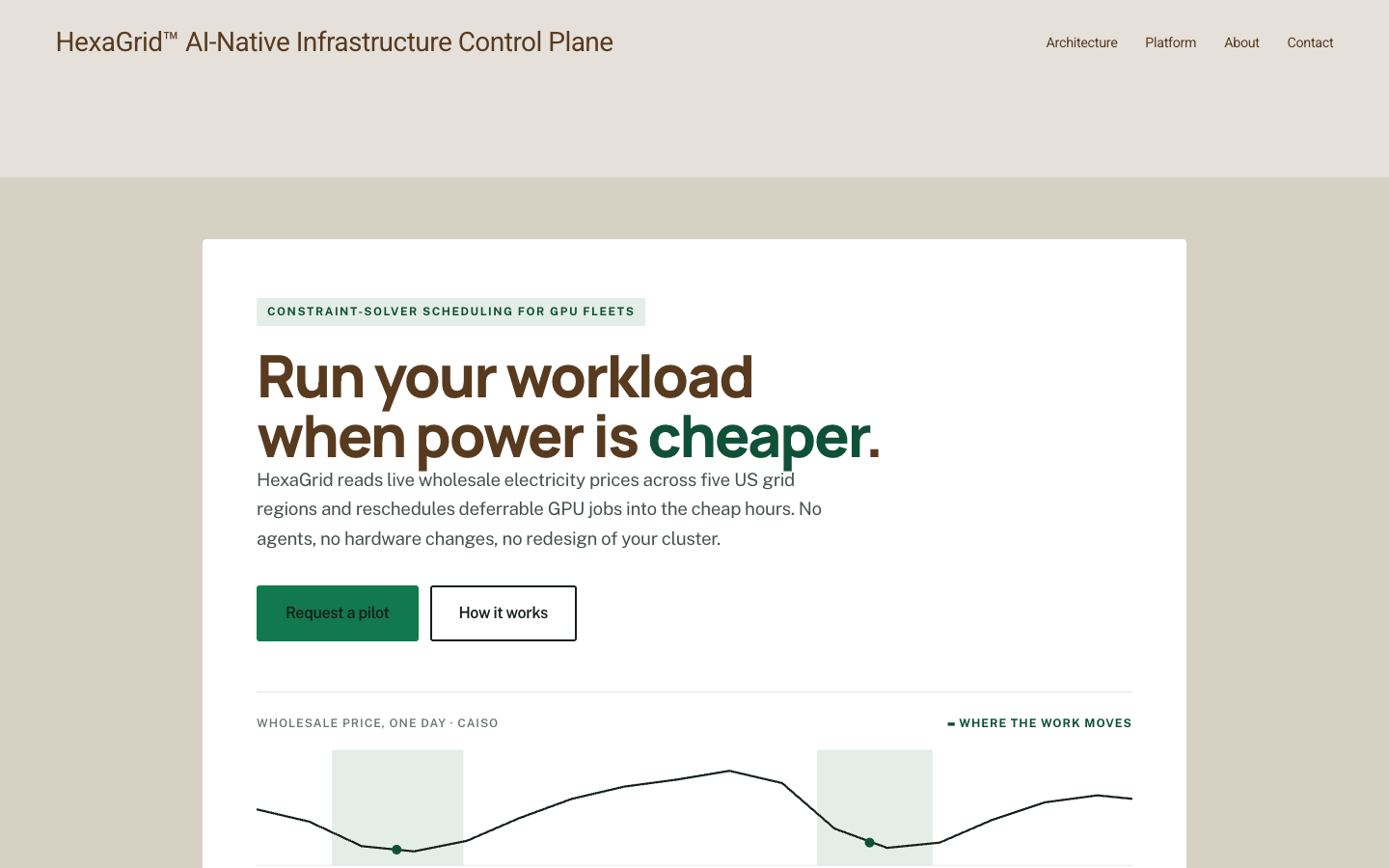Click the Request a pilot button
Screen dimensions: 1389x868
tap(338, 613)
